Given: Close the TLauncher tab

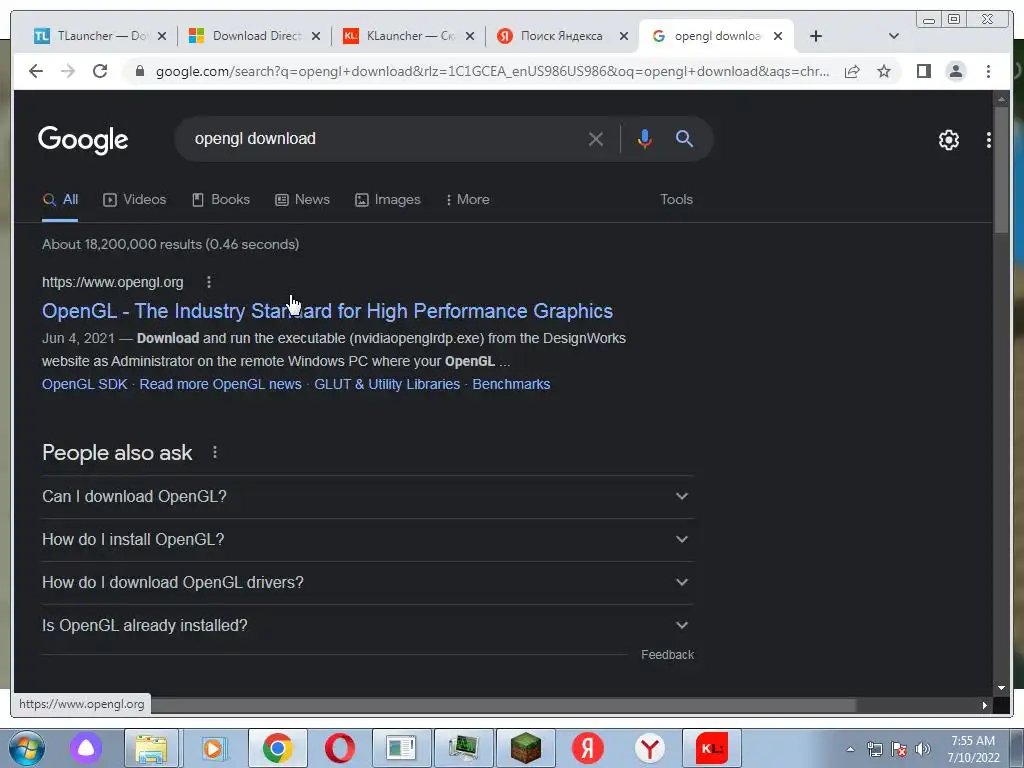Looking at the screenshot, I should pyautogui.click(x=162, y=36).
